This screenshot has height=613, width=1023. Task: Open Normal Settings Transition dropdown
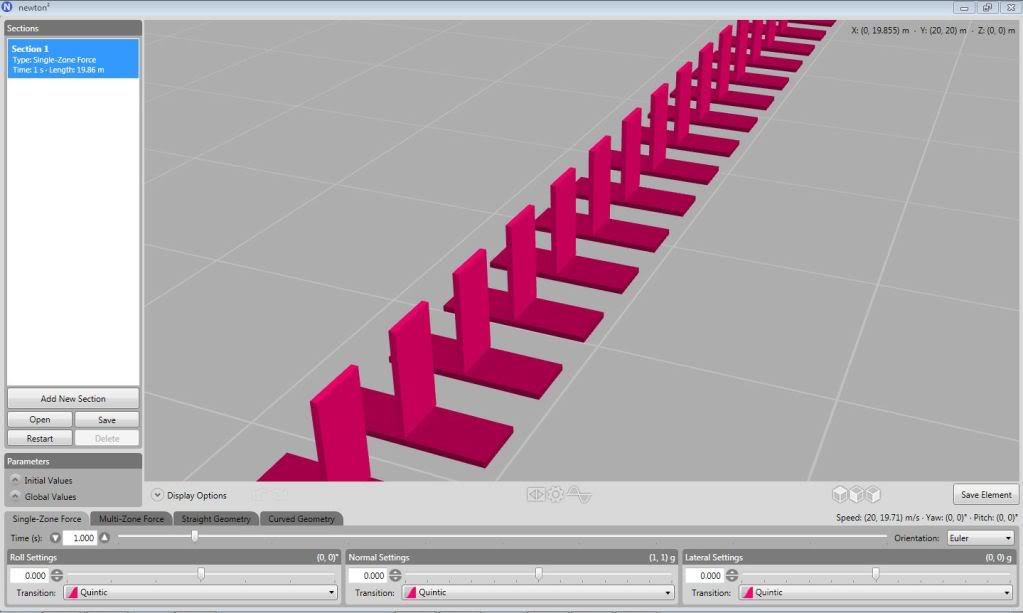(537, 592)
